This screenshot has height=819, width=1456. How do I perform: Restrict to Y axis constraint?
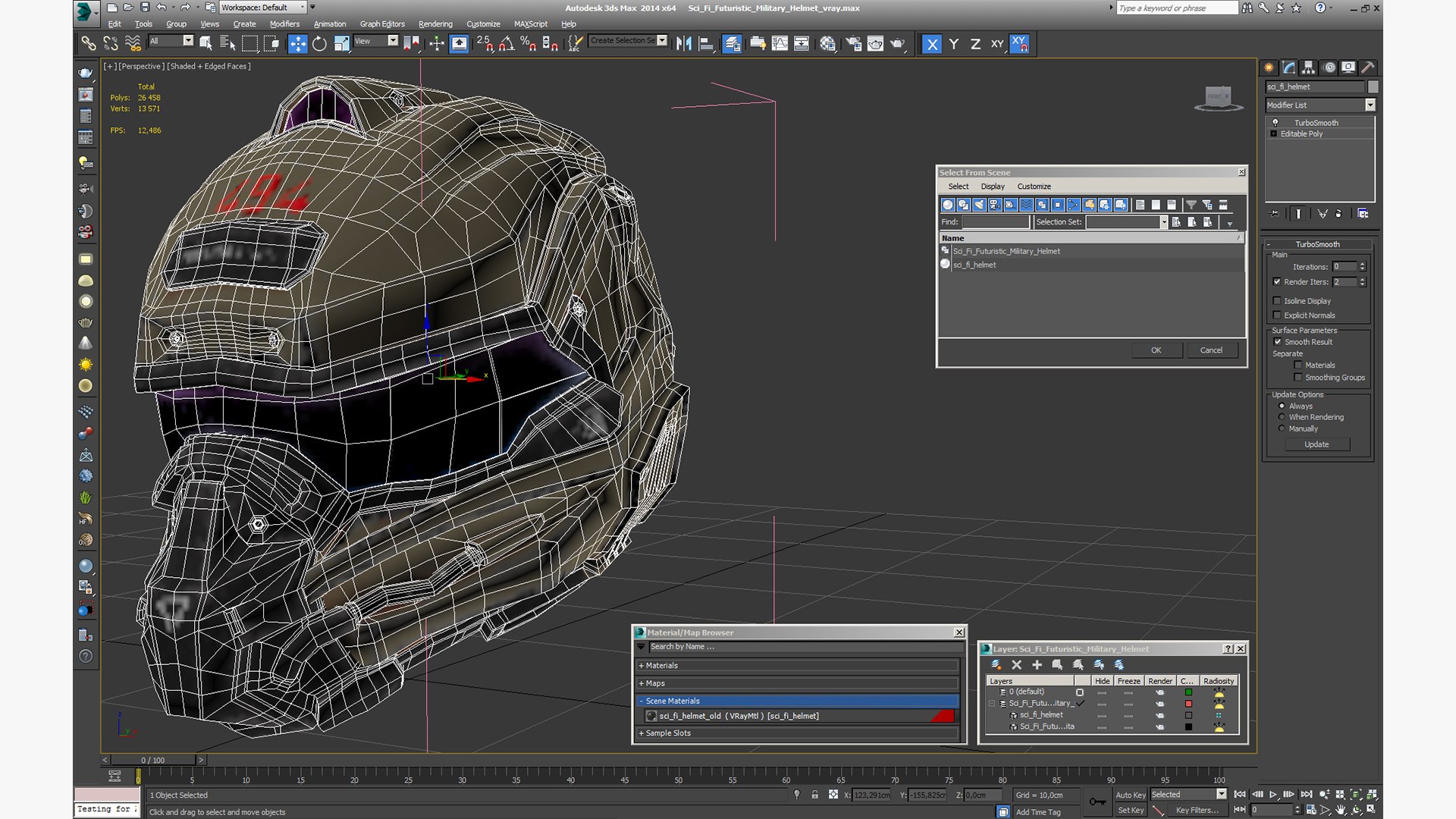(954, 44)
